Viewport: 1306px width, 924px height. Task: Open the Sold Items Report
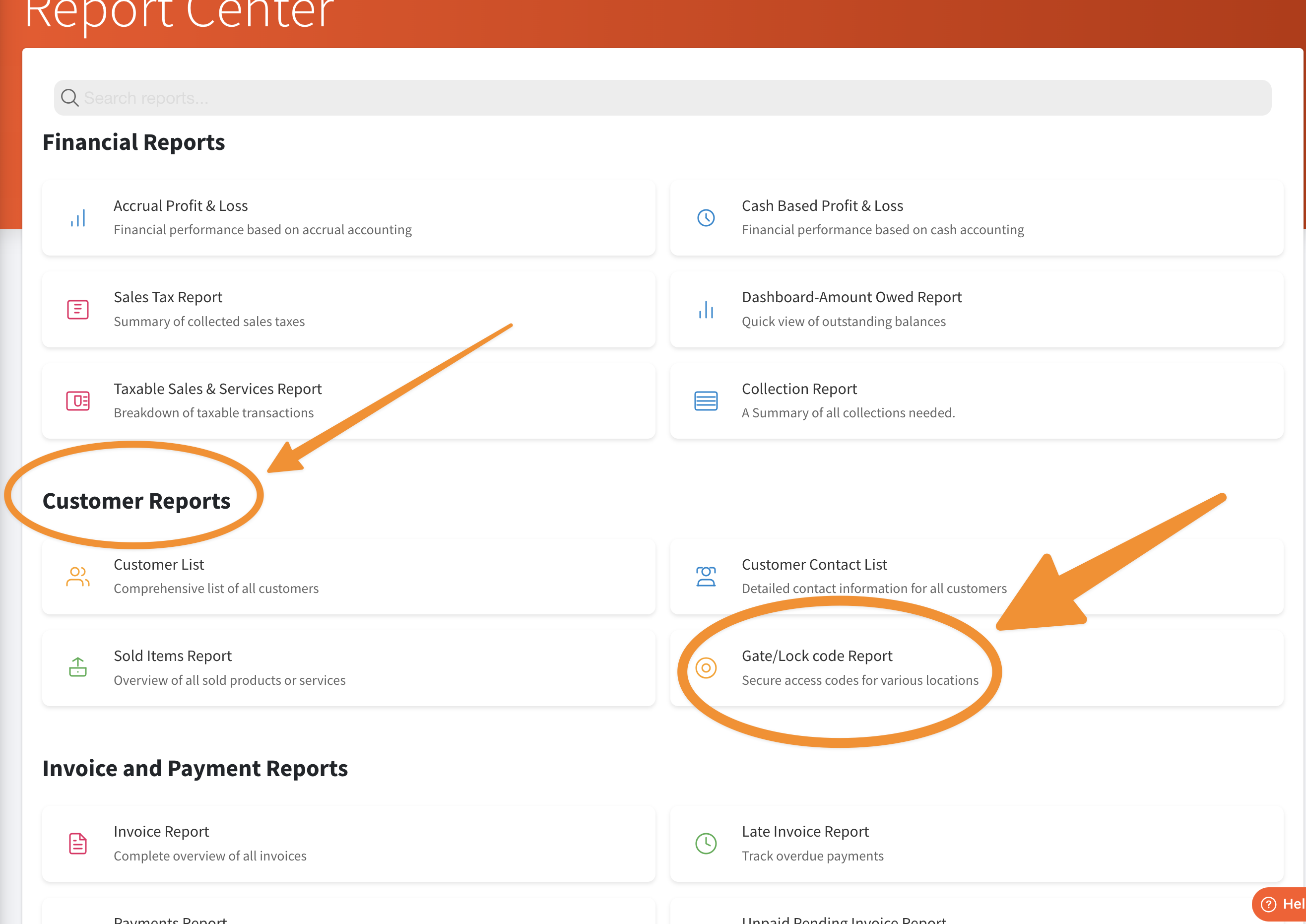pos(172,657)
